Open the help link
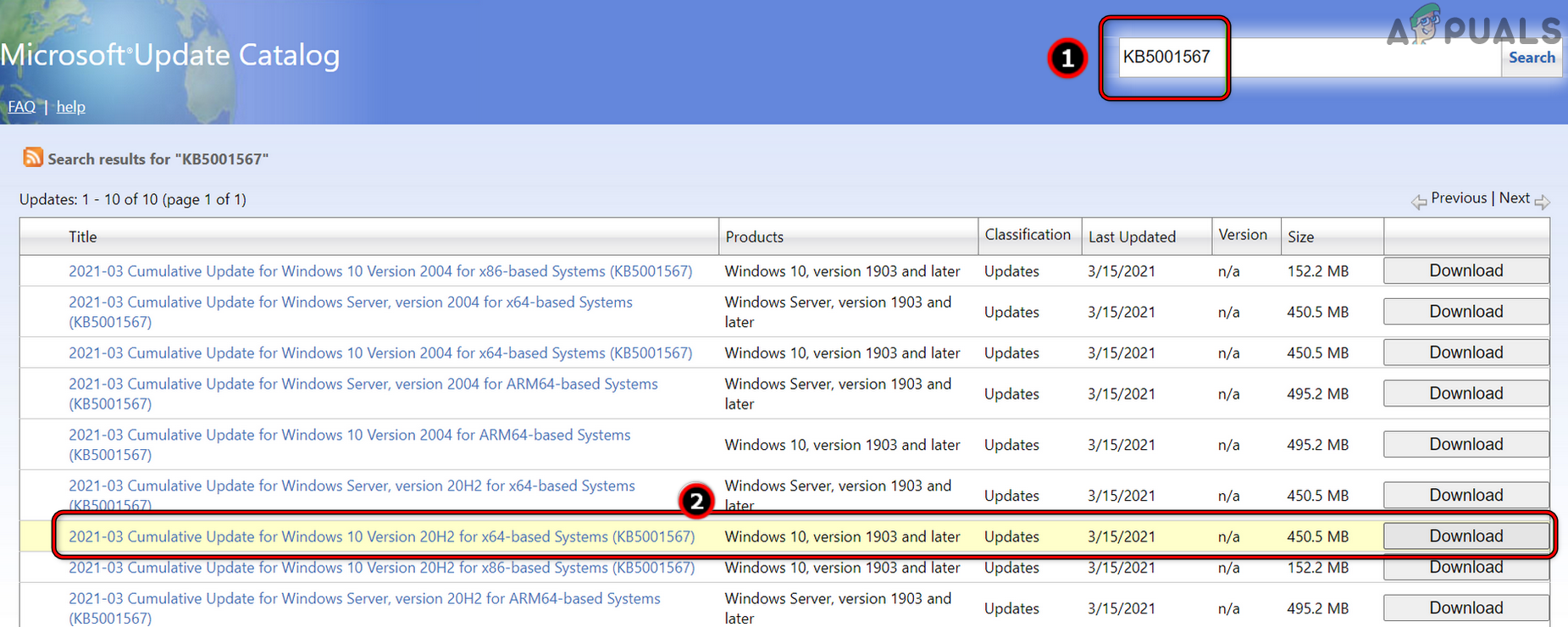This screenshot has height=627, width=1568. point(70,107)
